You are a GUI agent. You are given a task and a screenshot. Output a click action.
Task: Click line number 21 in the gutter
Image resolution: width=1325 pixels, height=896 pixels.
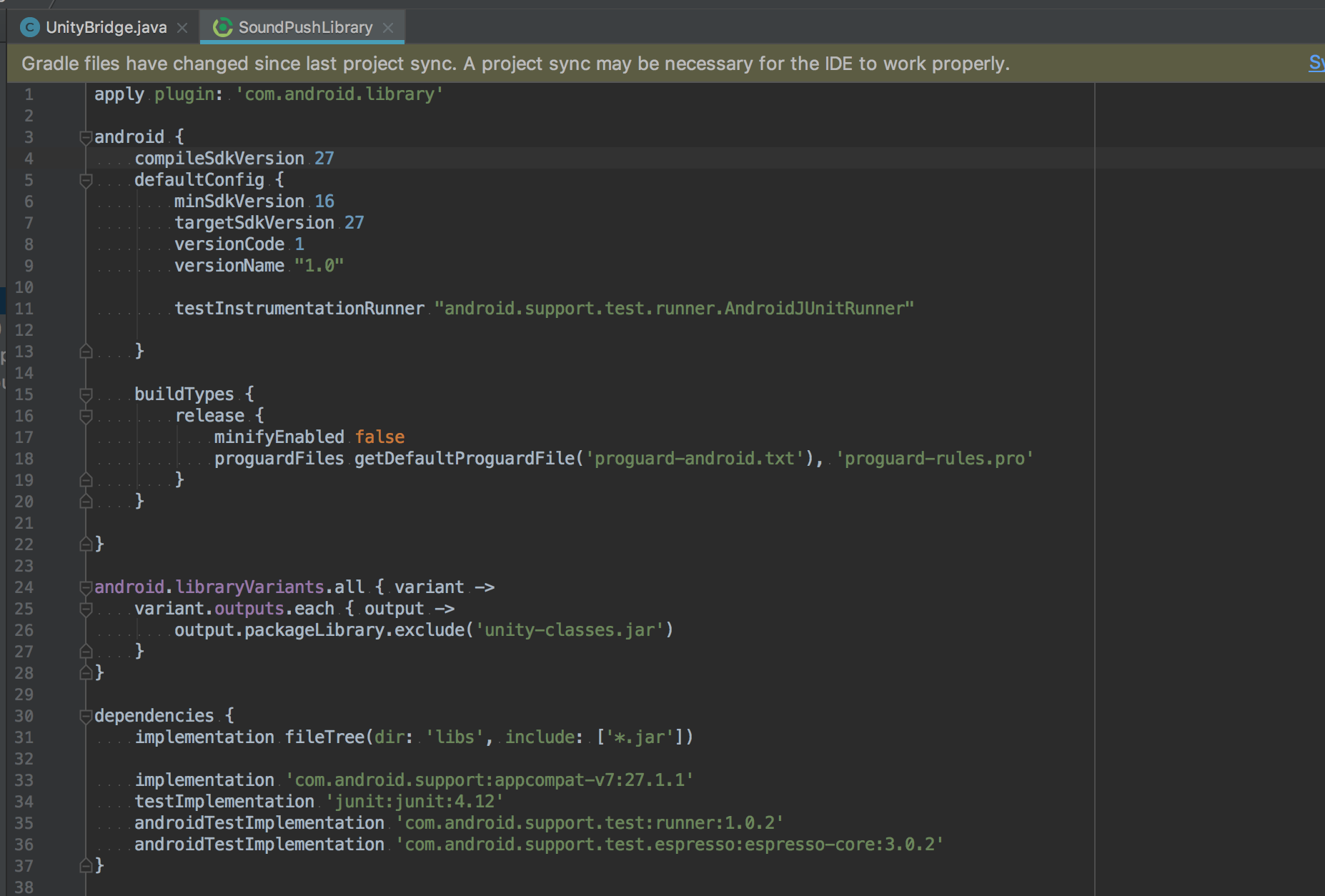[24, 523]
